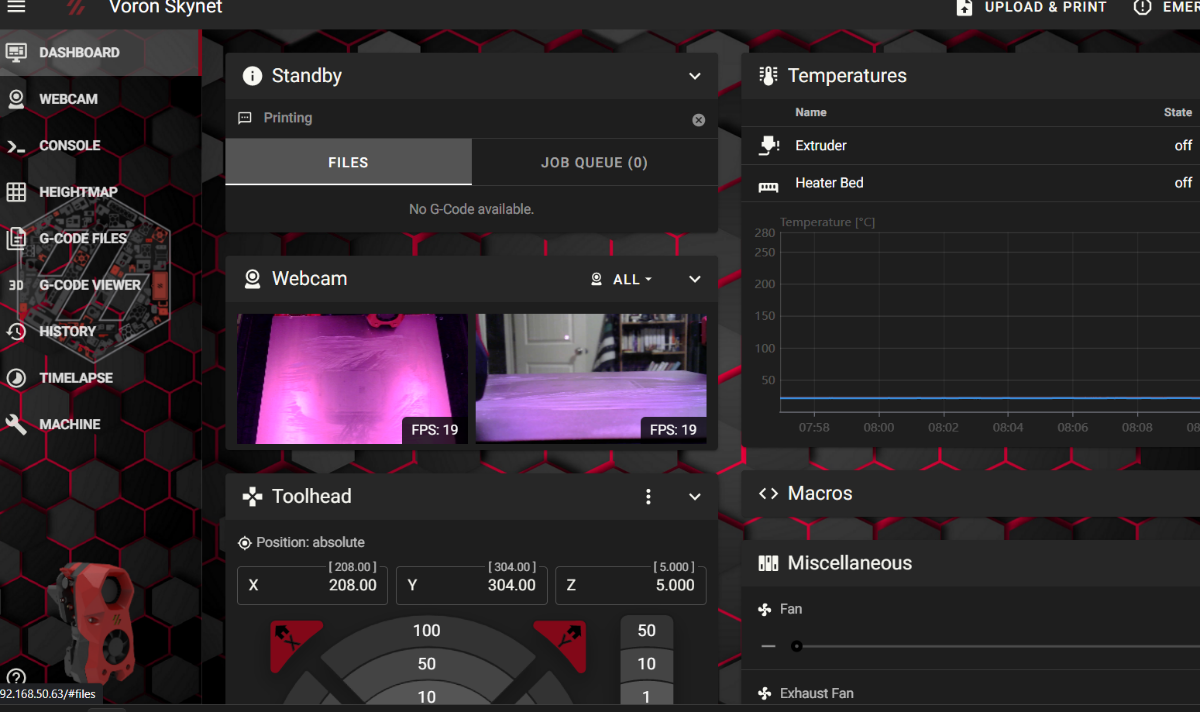The image size is (1200, 712).
Task: Click the Miscellaneous panel header
Action: tap(971, 563)
